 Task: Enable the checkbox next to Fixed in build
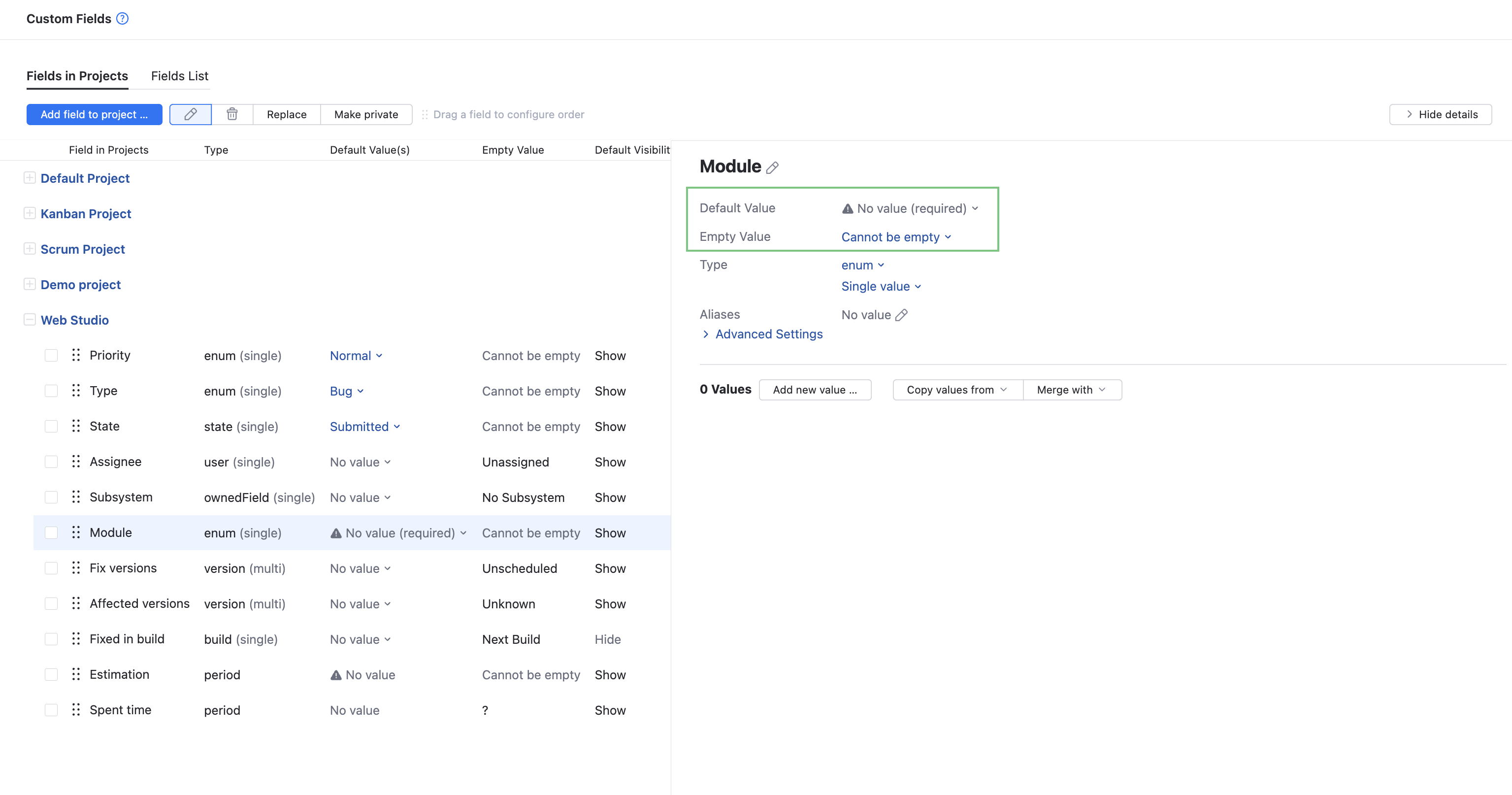pyautogui.click(x=51, y=639)
